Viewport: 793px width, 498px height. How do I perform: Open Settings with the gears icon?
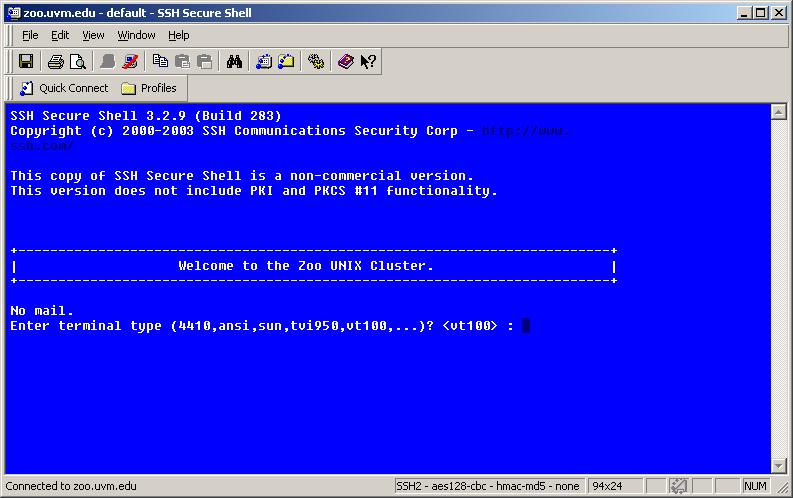click(316, 62)
